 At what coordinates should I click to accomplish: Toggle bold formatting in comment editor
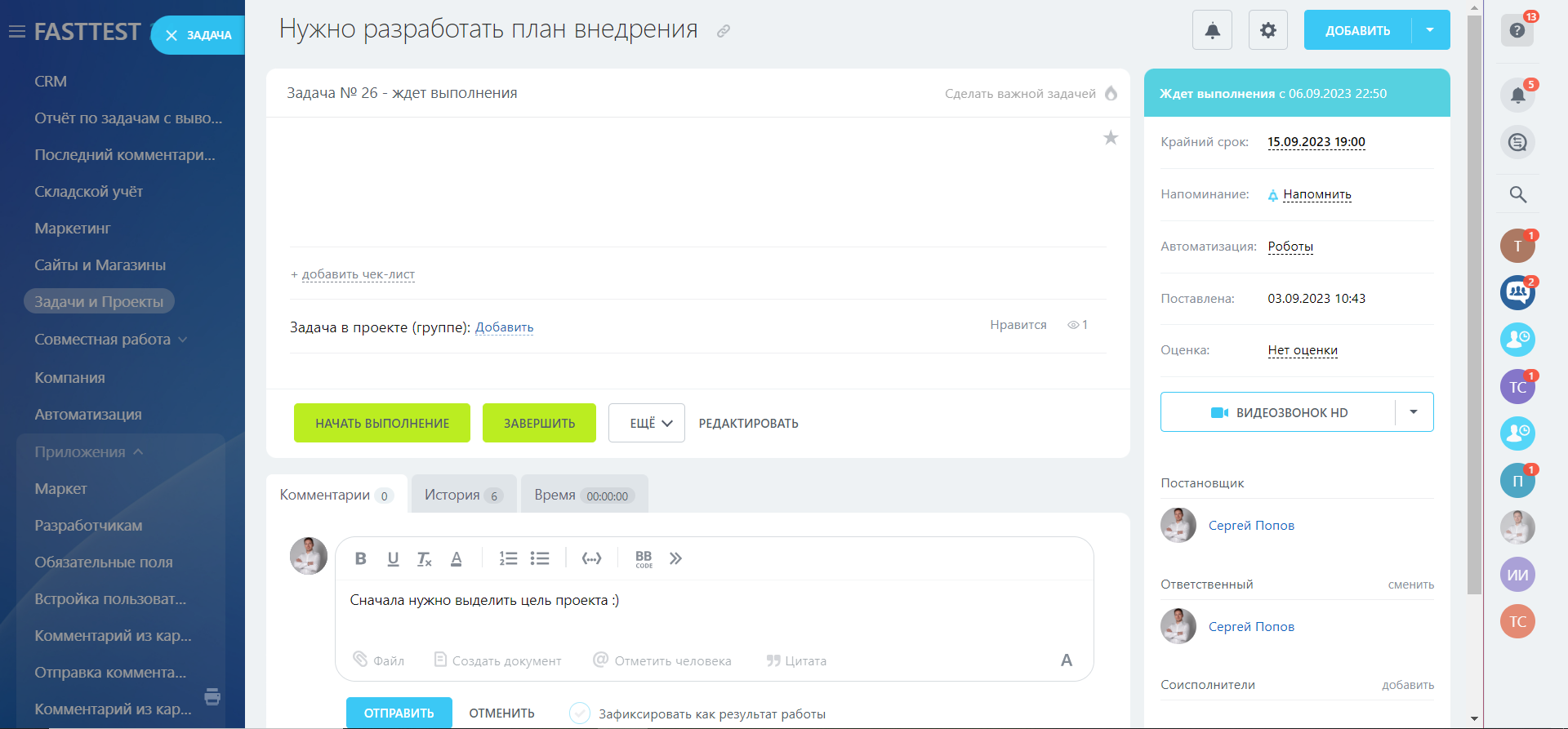360,558
